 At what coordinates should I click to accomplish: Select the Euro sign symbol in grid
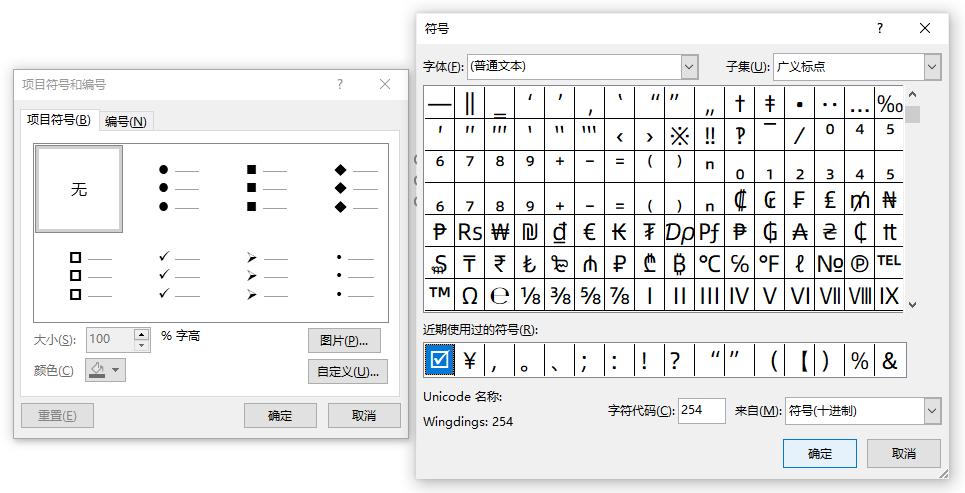(589, 232)
